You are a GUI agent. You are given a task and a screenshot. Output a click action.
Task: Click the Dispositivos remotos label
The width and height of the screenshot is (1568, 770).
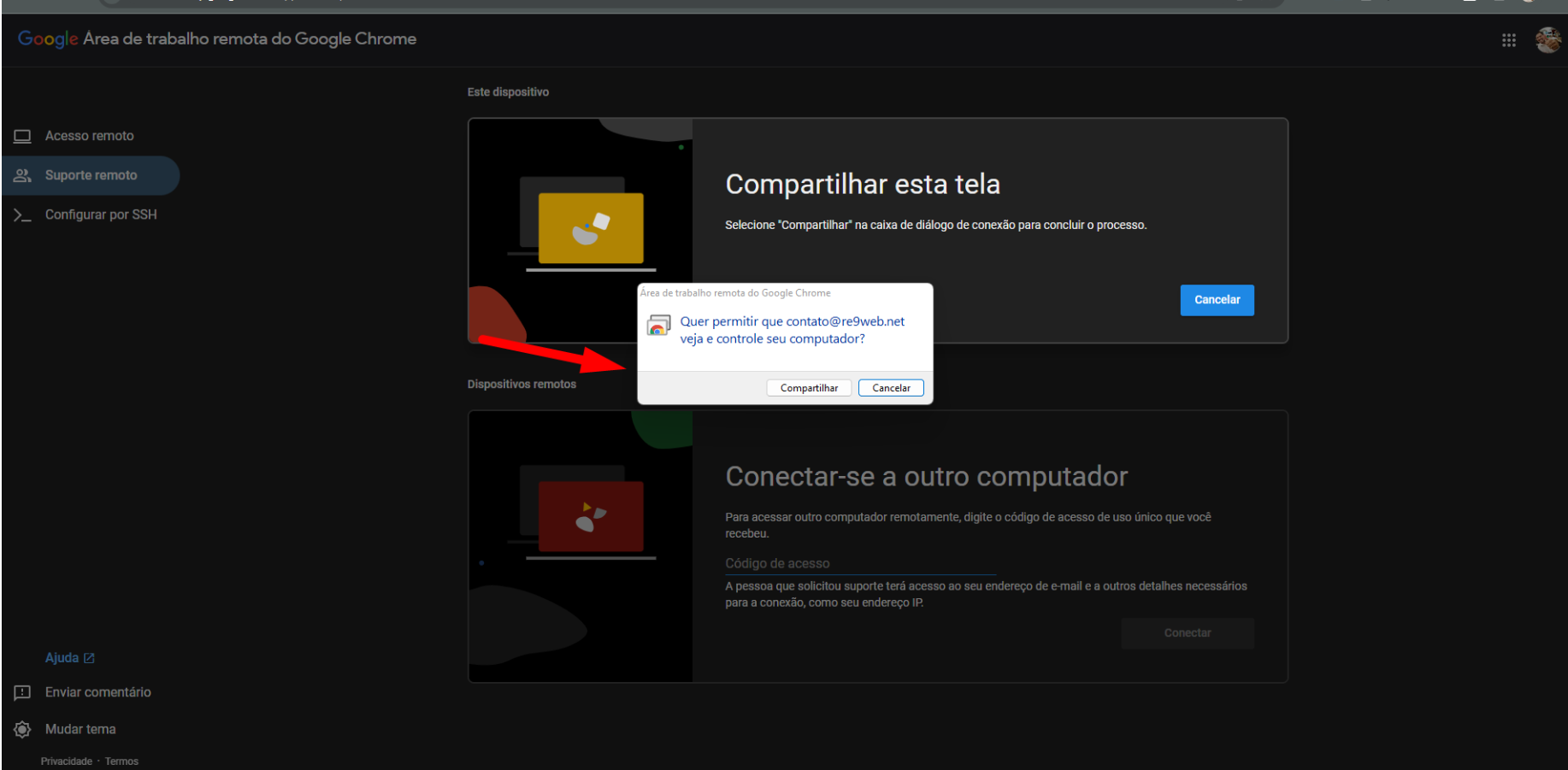pyautogui.click(x=522, y=385)
